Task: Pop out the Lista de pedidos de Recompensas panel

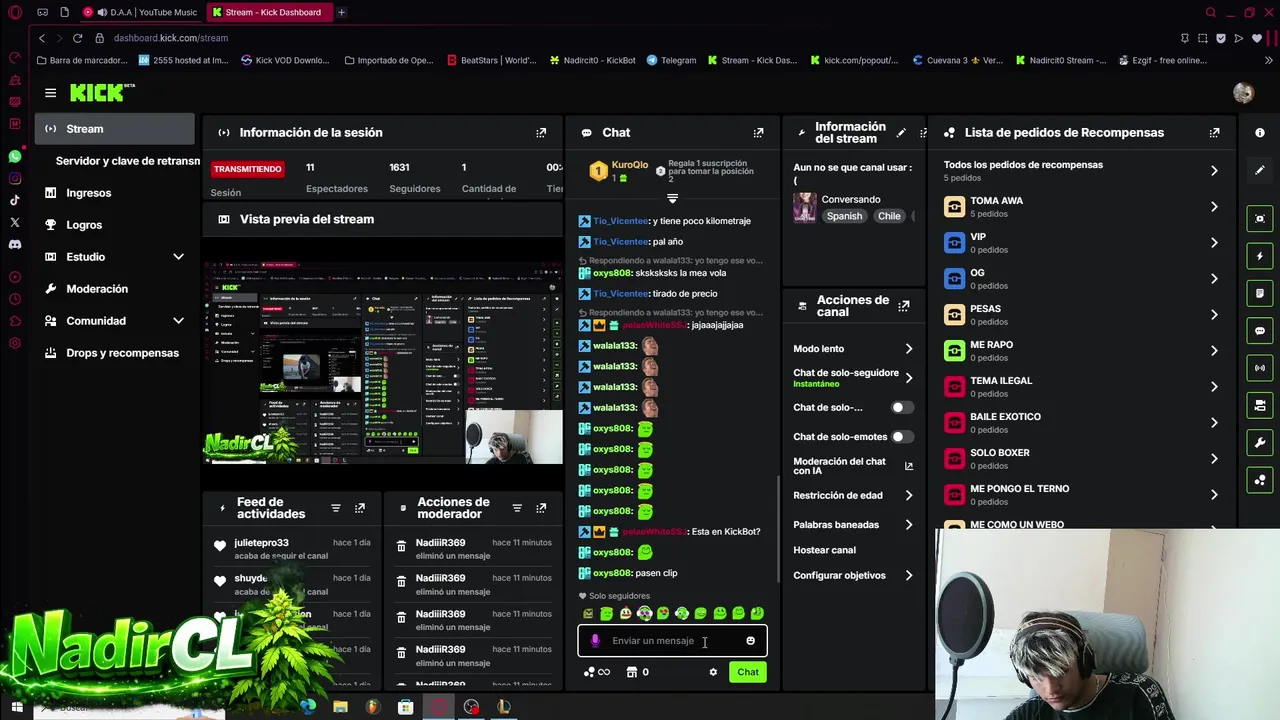Action: (x=1214, y=132)
